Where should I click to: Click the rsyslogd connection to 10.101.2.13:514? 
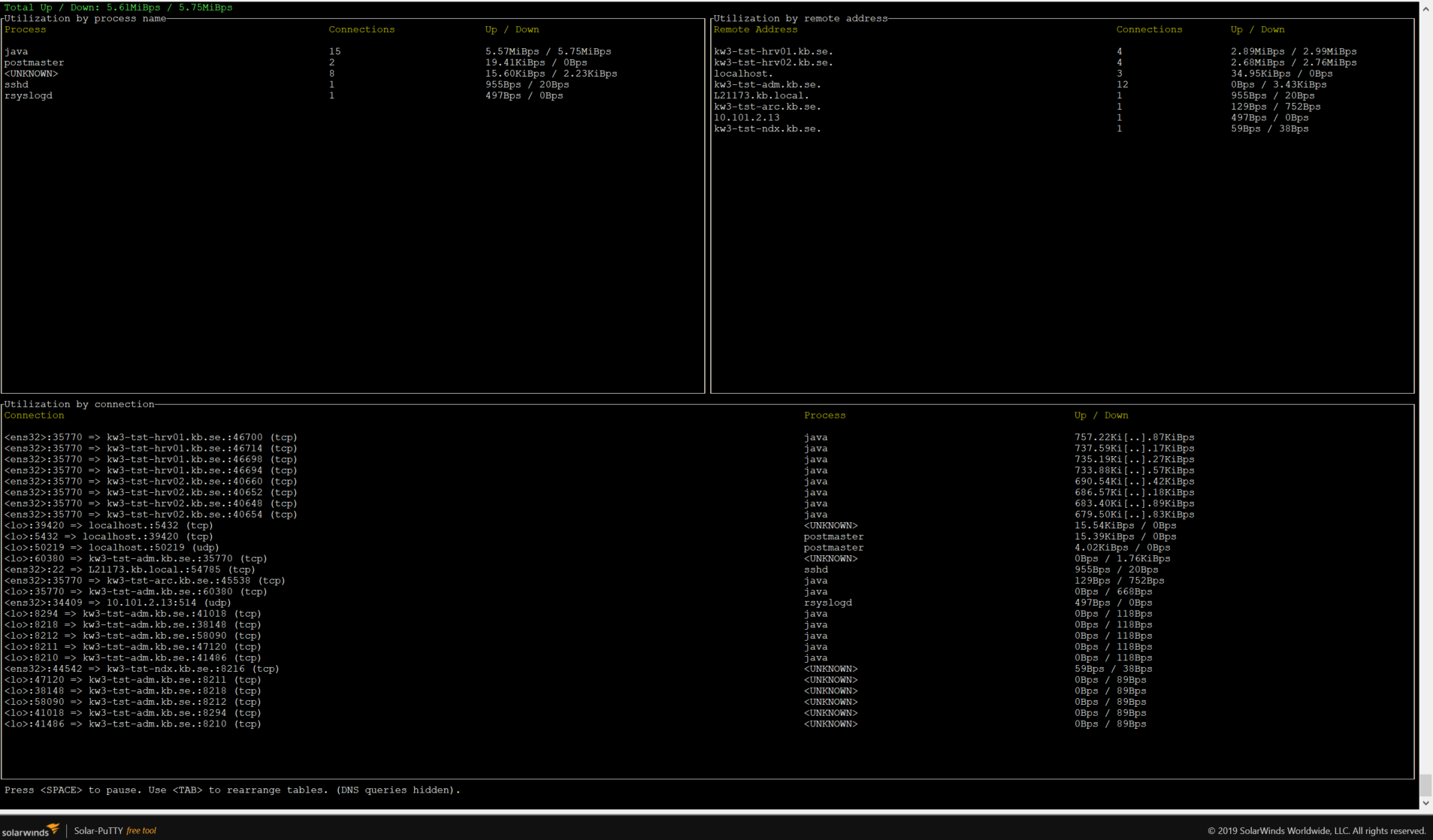click(118, 603)
